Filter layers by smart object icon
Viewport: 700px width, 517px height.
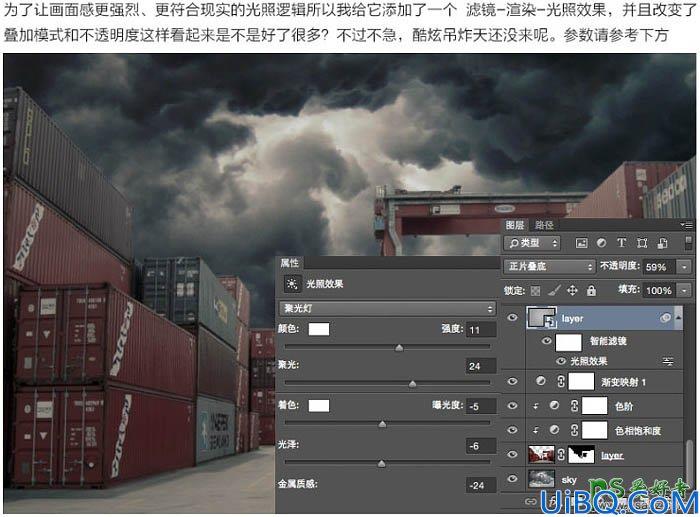(x=662, y=243)
